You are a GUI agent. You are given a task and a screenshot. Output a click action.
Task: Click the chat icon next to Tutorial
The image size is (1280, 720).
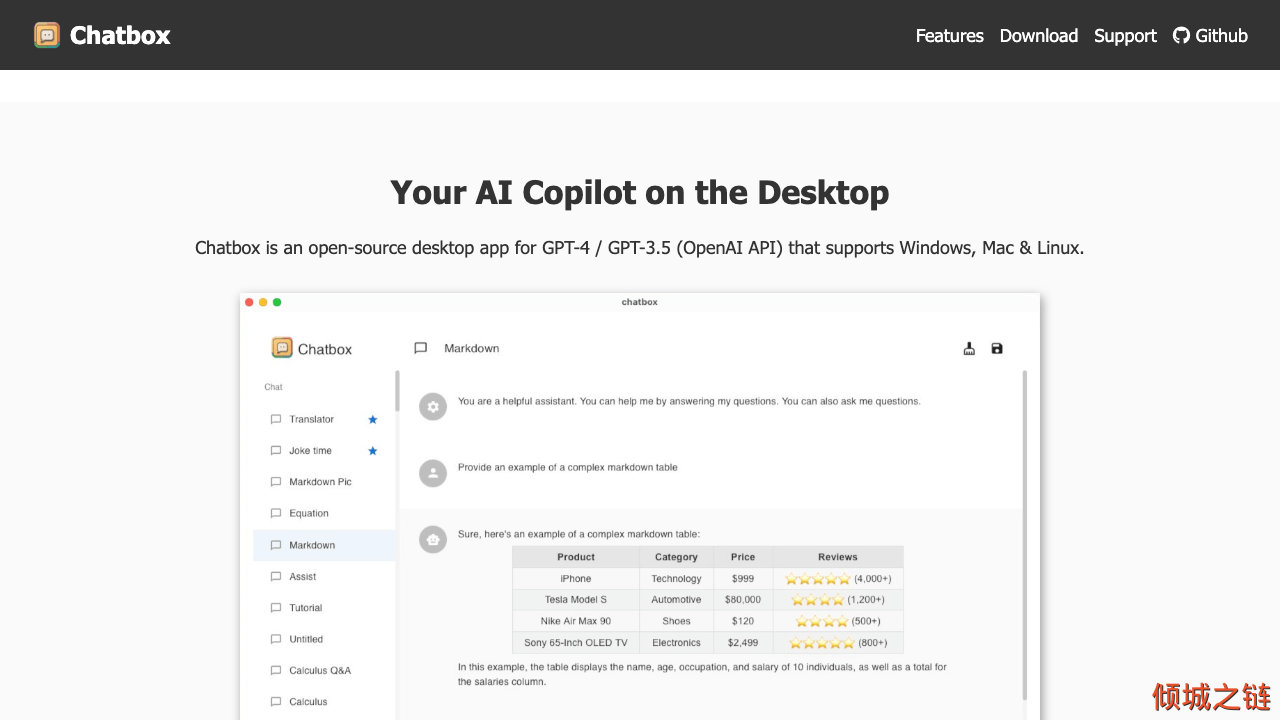coord(276,608)
